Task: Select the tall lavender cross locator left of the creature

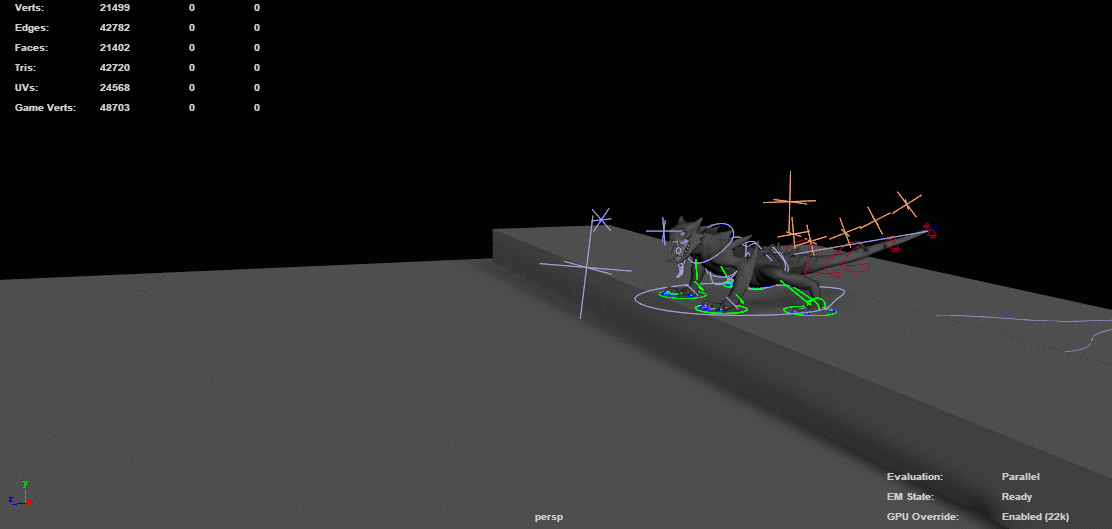Action: tap(586, 267)
